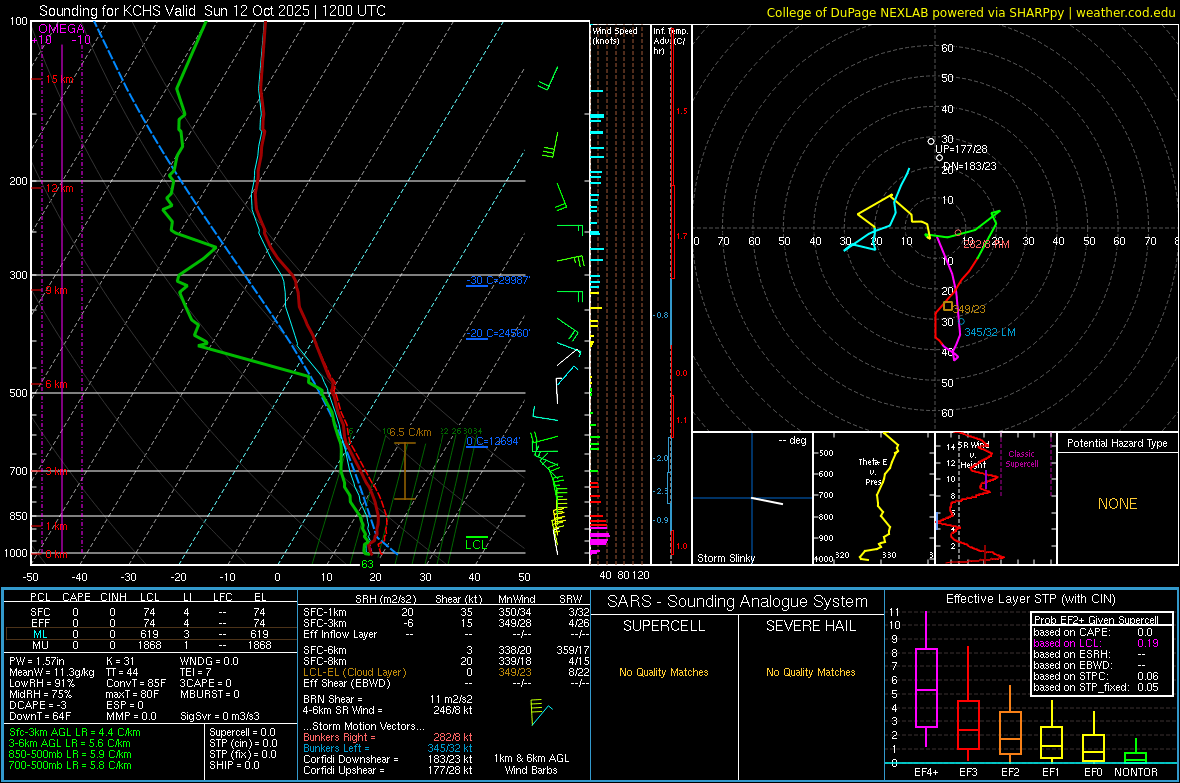The height and width of the screenshot is (783, 1180).
Task: Click the Inf. Temp. Adv. header
Action: [670, 41]
